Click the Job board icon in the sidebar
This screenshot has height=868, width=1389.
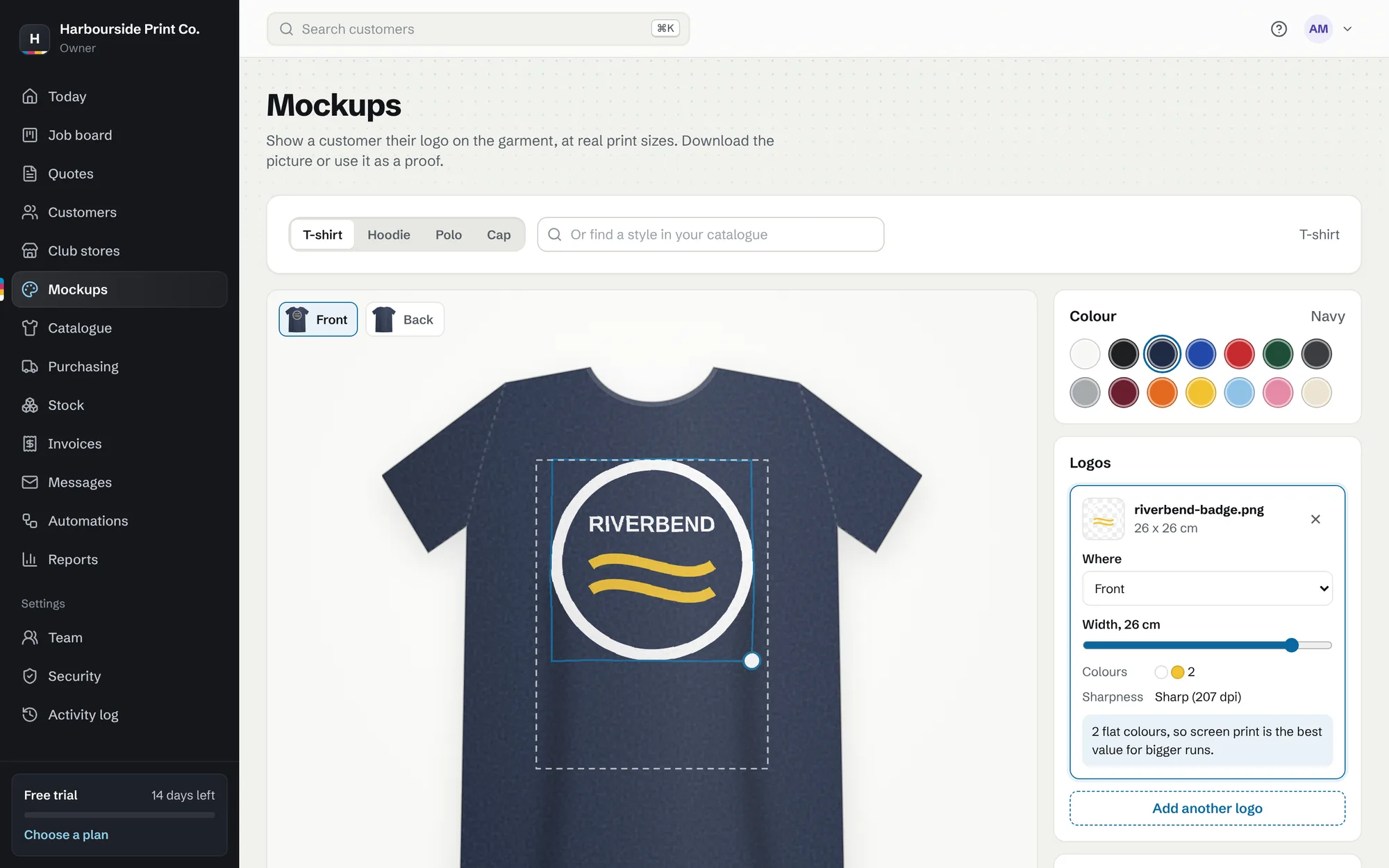[x=30, y=135]
